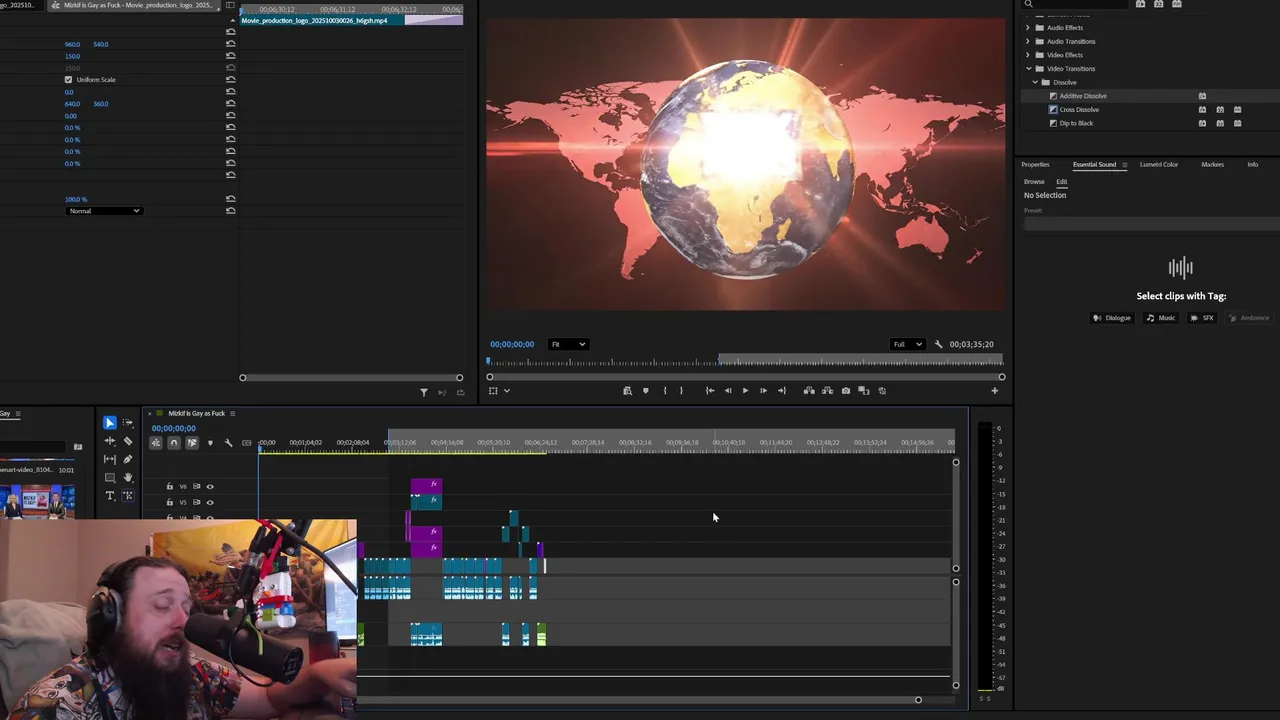Select the Rectangle tool

(110, 478)
